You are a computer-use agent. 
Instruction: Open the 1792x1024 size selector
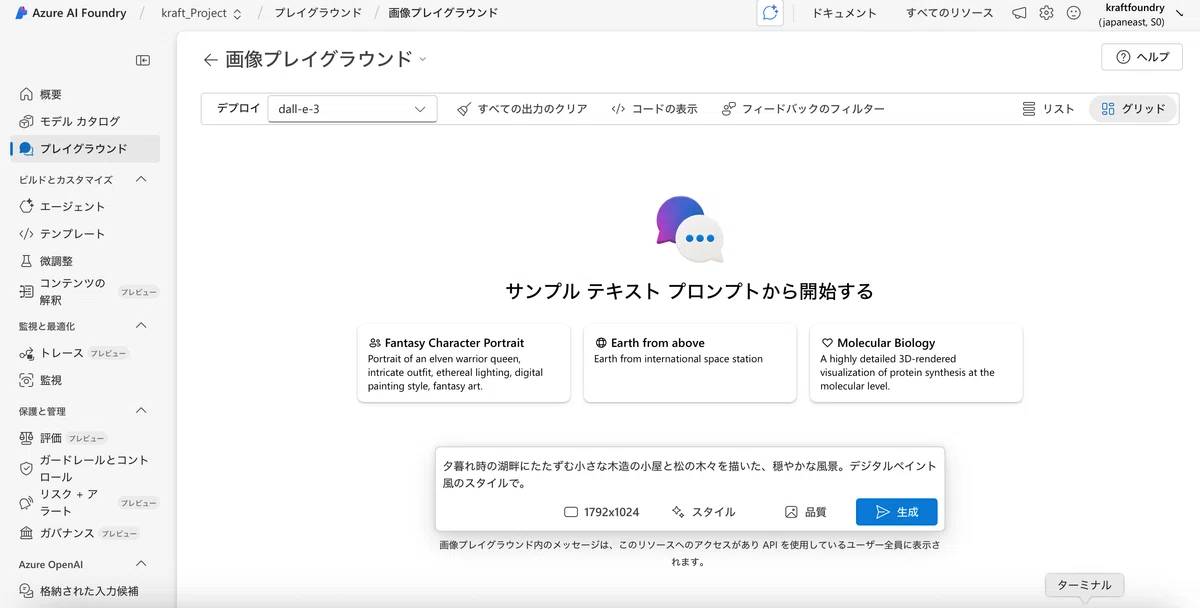601,512
